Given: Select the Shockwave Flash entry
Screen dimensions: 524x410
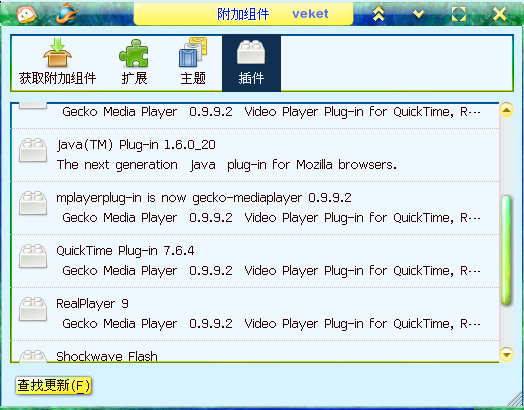Looking at the screenshot, I should (255, 351).
